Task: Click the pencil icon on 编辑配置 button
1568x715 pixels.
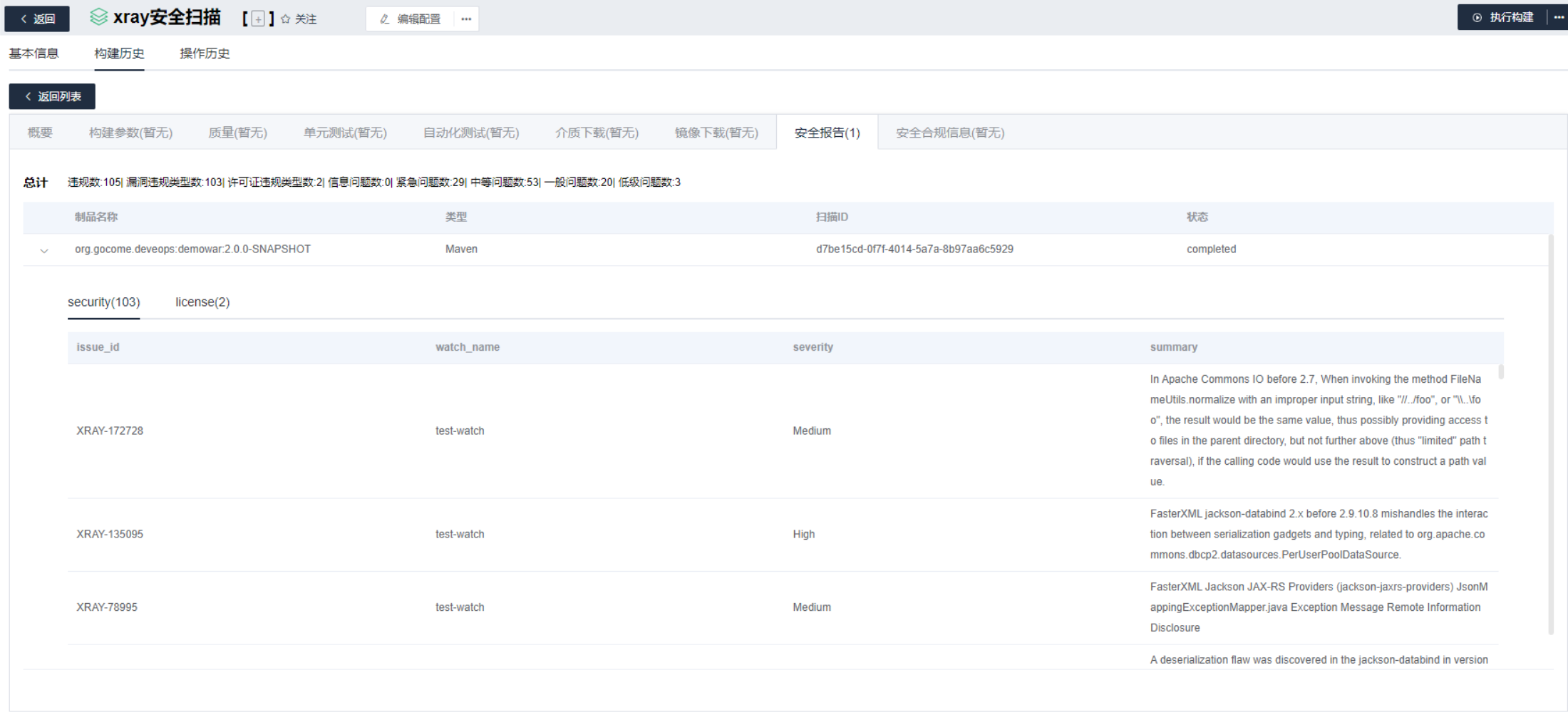Action: pos(383,19)
